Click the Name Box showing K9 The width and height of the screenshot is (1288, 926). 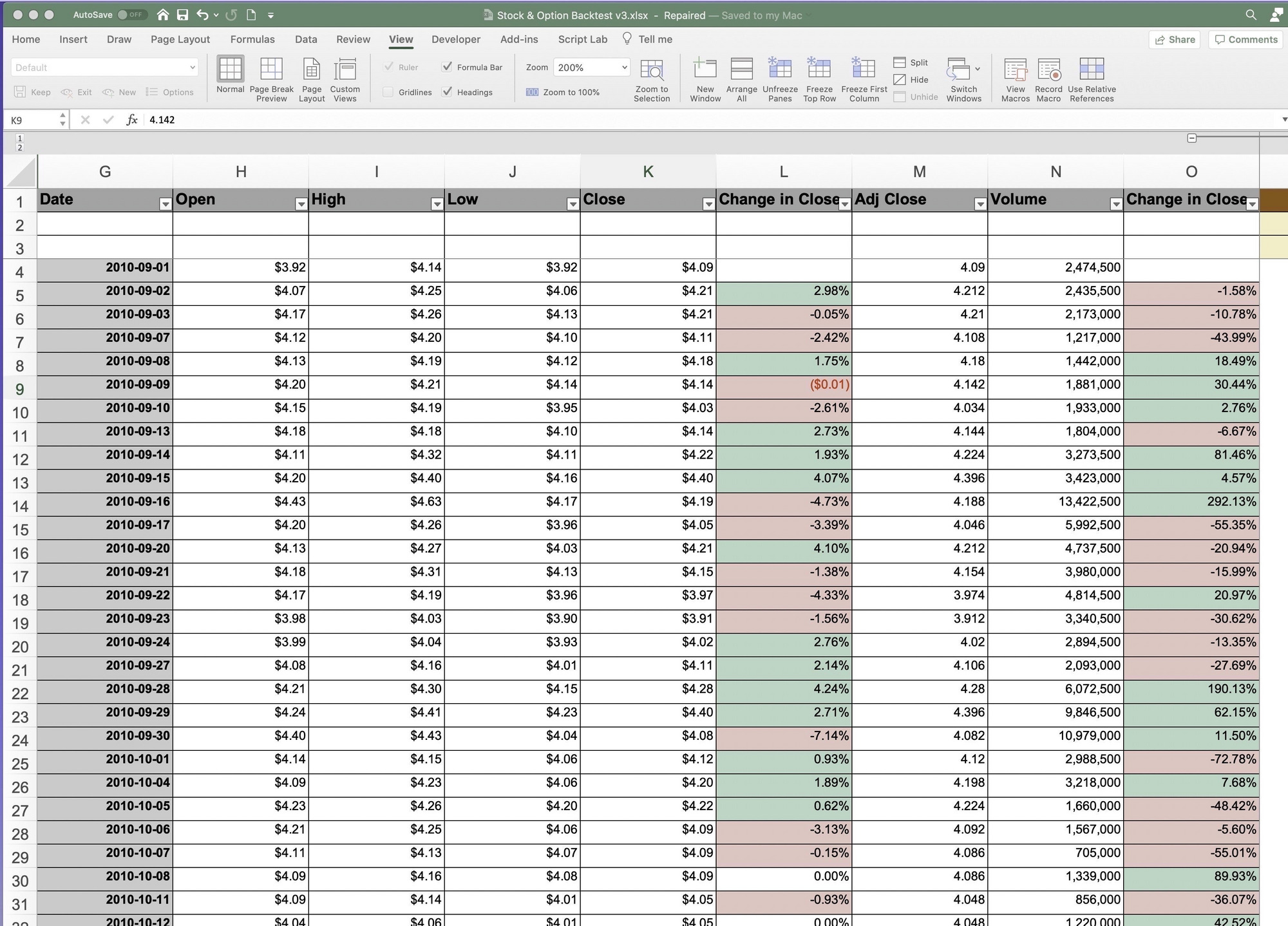tap(31, 120)
